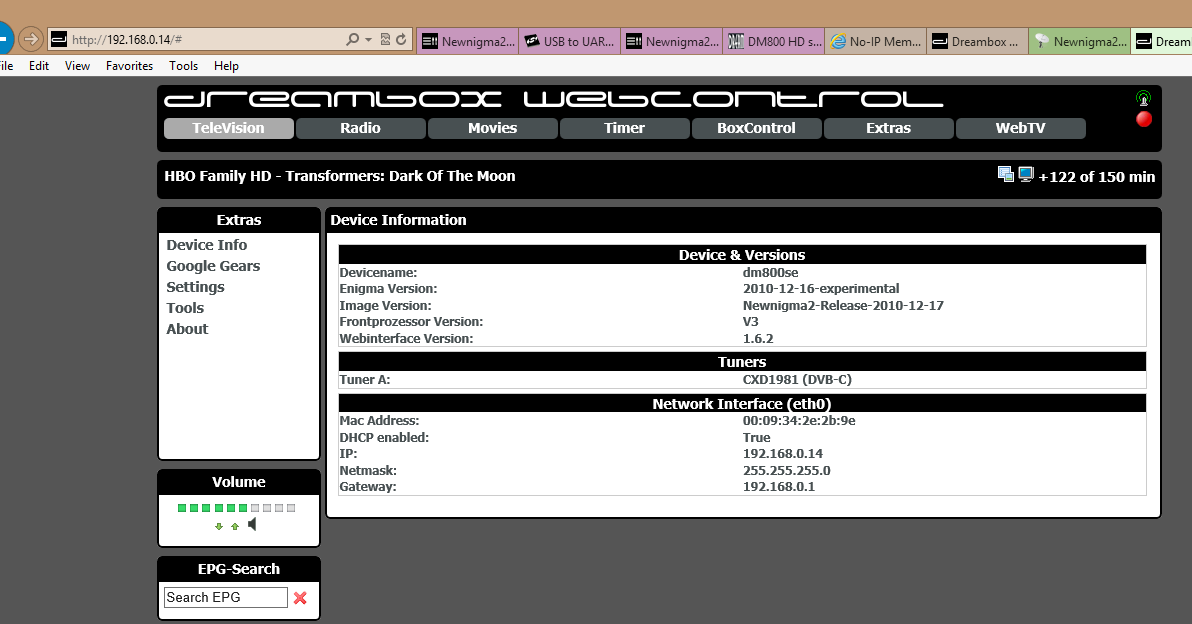Open the TeleVision section

pos(229,128)
